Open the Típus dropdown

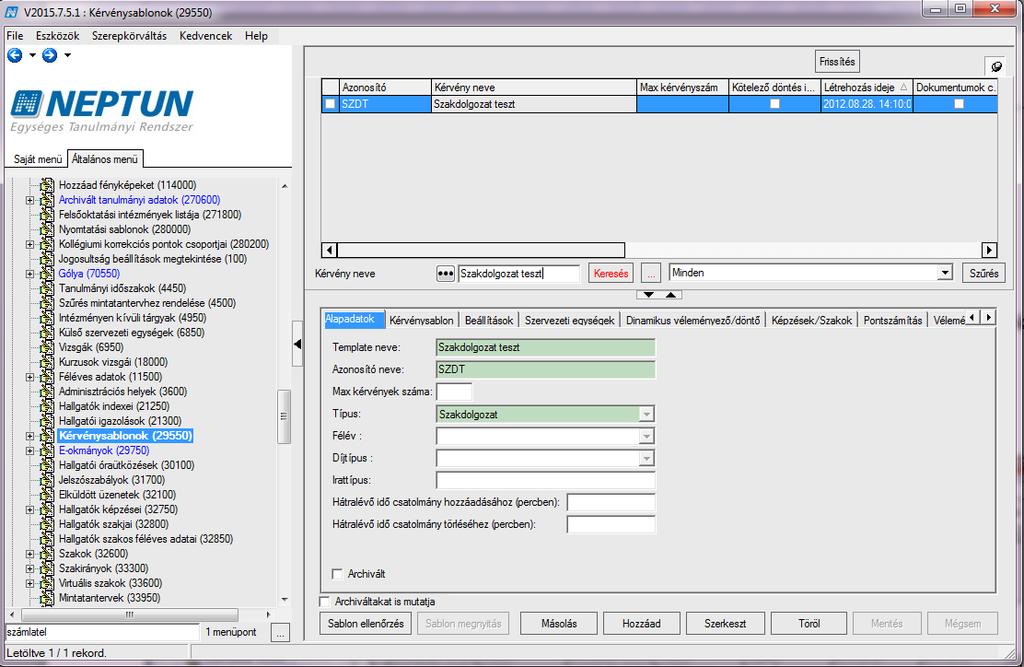647,414
